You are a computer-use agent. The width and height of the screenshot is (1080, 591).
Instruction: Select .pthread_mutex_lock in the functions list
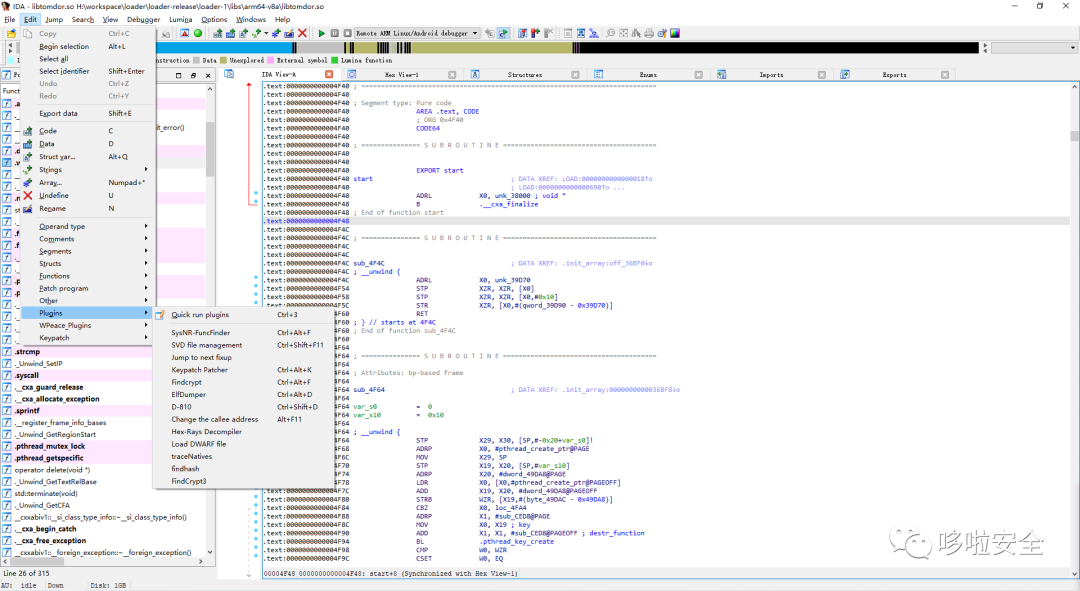[x=50, y=446]
